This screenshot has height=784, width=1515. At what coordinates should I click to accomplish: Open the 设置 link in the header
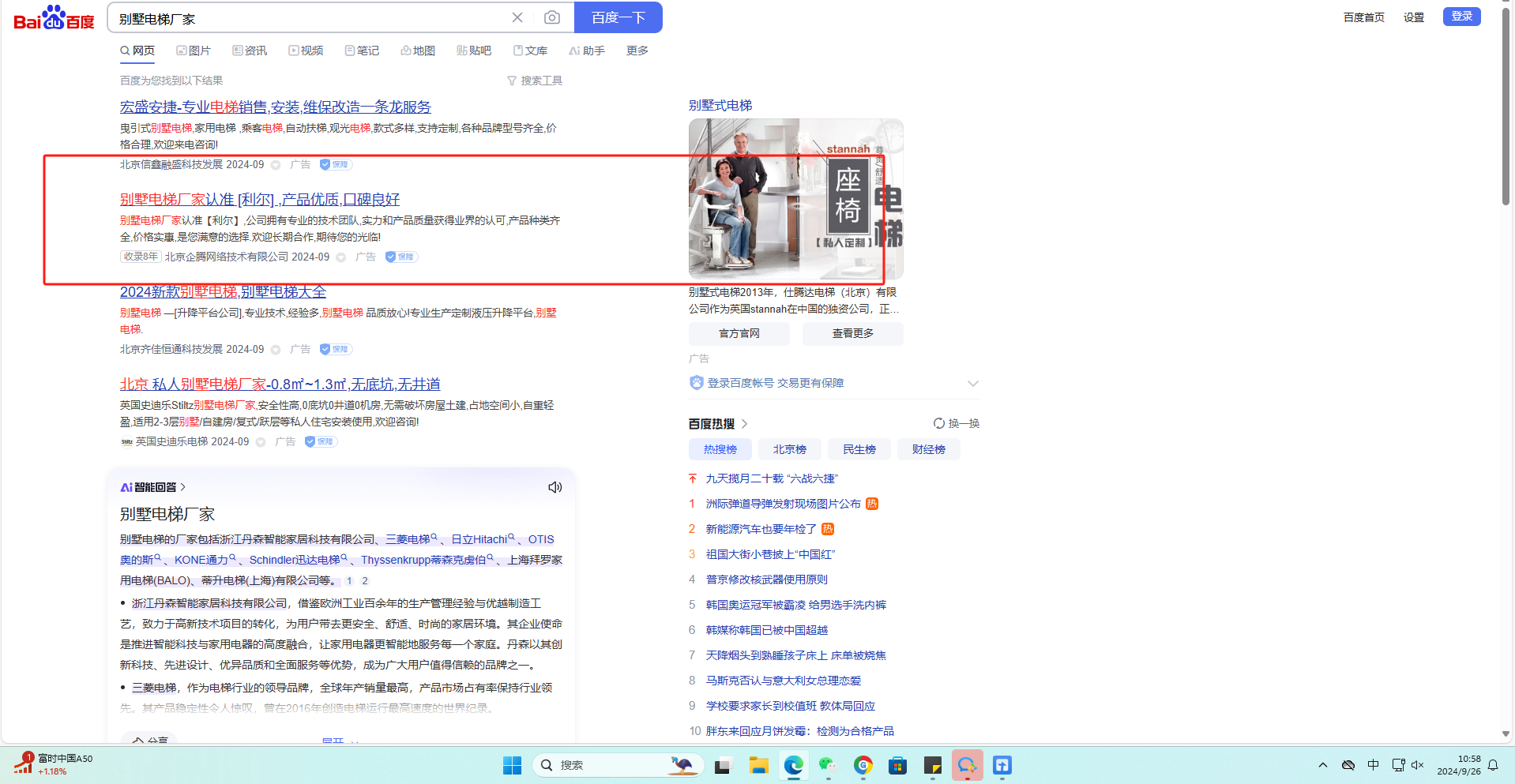coord(1414,17)
